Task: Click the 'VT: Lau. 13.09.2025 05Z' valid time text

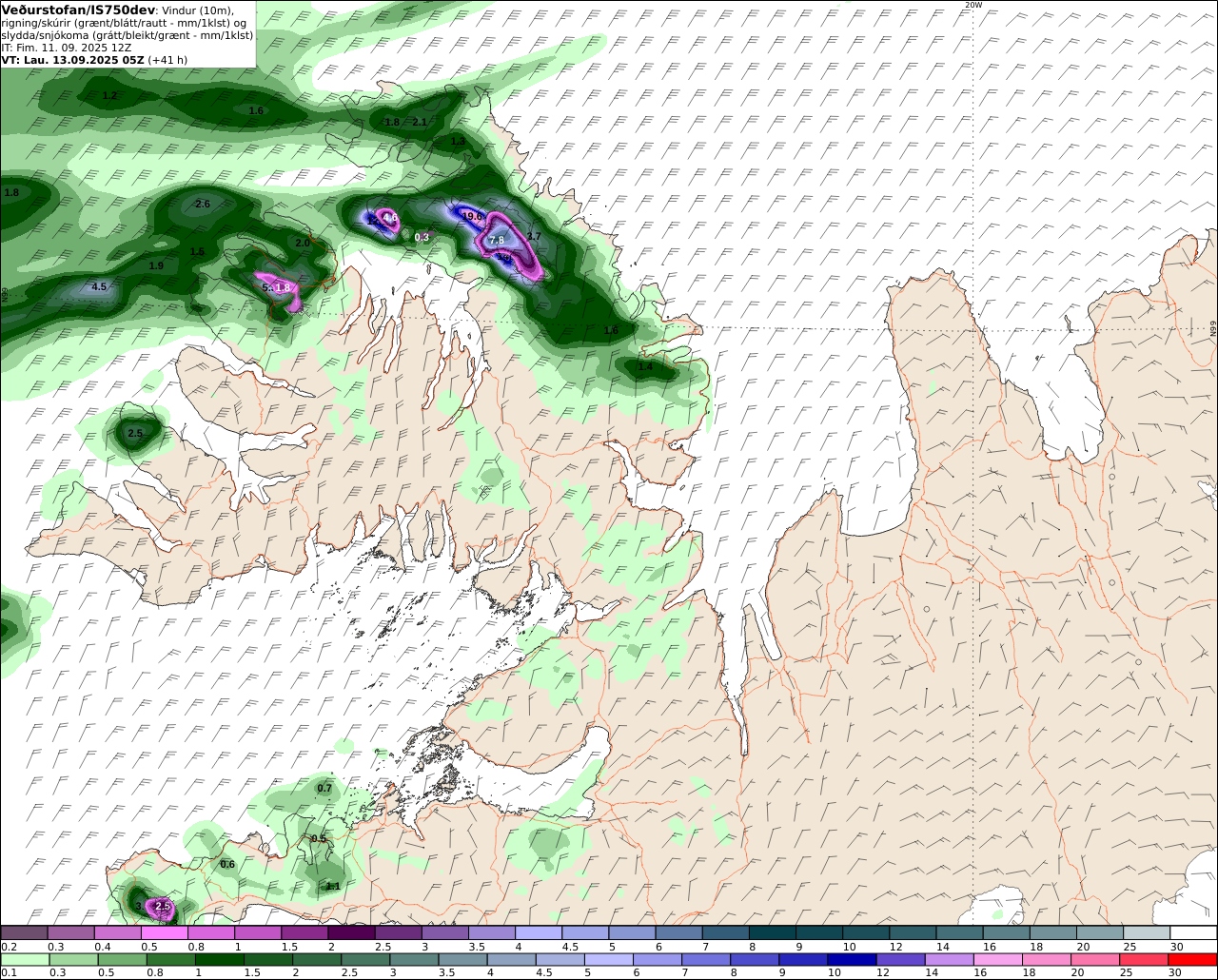Action: 72,59
